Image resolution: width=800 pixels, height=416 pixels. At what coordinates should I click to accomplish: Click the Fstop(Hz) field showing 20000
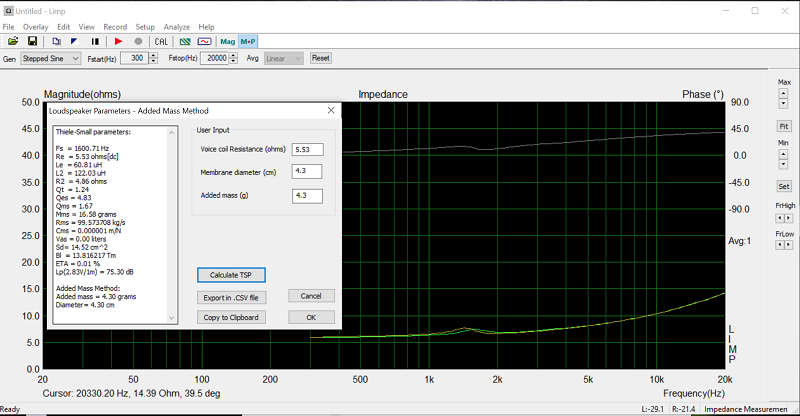point(215,59)
